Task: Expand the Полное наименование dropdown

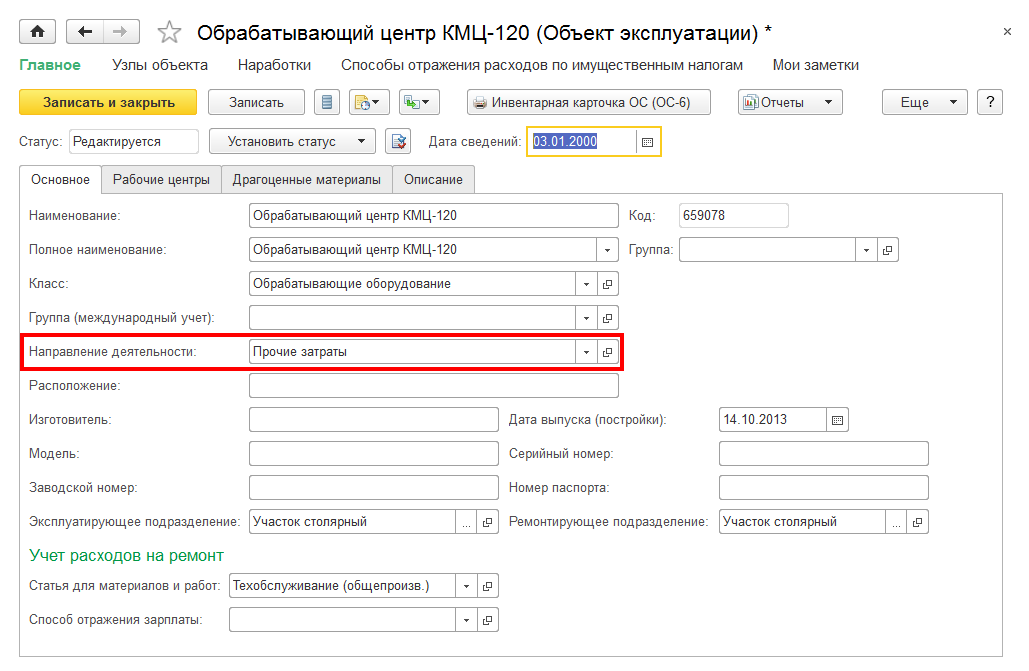Action: click(607, 250)
